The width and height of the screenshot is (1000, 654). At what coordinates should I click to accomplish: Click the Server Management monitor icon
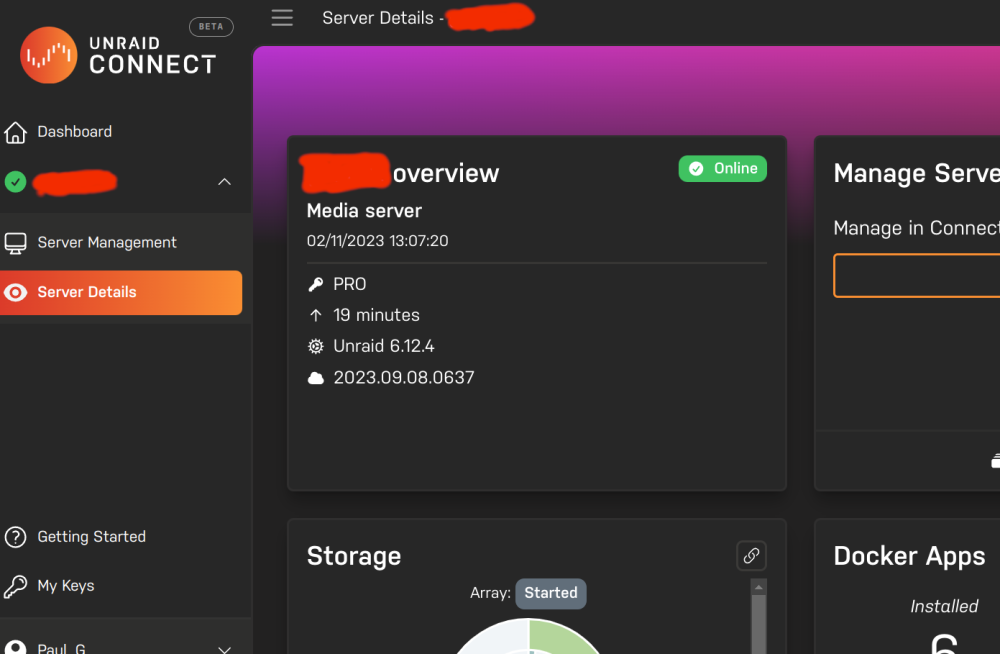(x=15, y=242)
